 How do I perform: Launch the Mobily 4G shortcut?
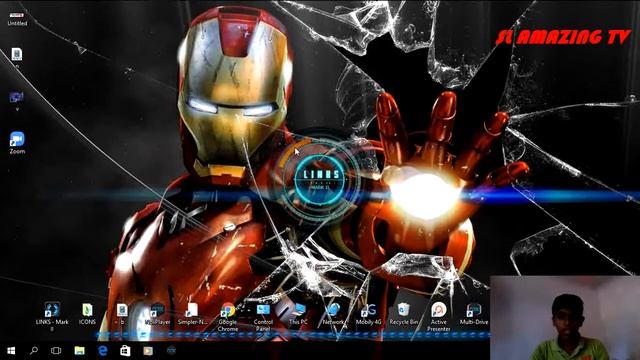(x=368, y=313)
